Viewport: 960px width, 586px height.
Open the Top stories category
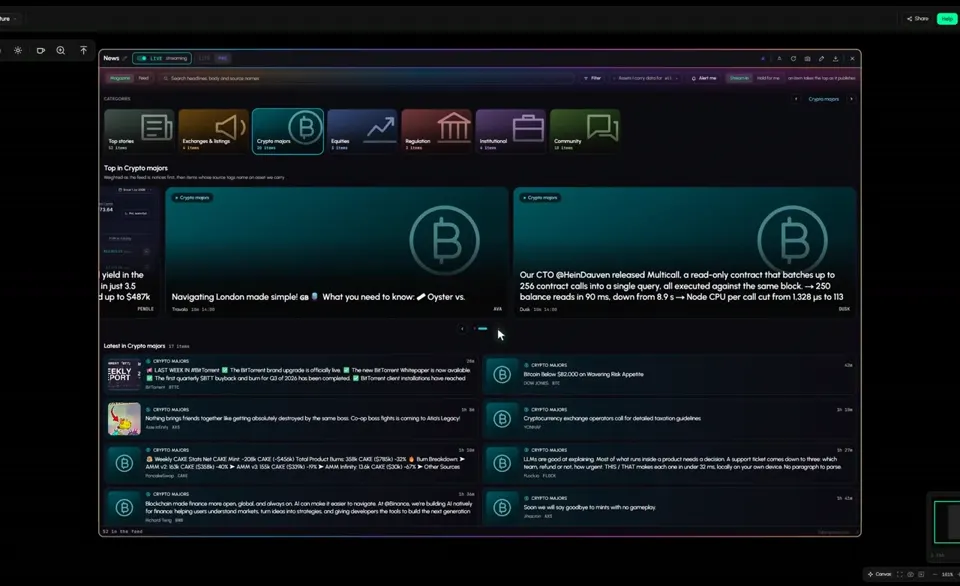coord(139,131)
